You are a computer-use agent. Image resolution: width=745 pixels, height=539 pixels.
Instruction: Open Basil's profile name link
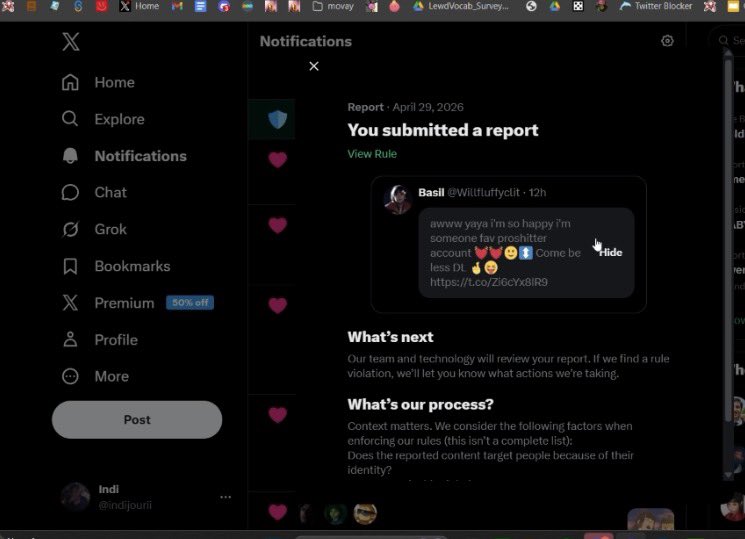click(x=431, y=192)
